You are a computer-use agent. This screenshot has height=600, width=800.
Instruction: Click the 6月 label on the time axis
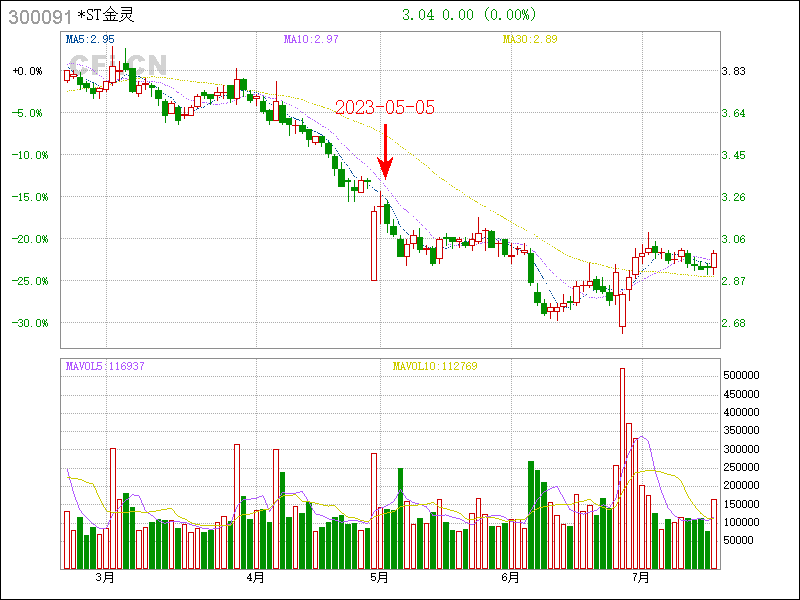tap(510, 577)
